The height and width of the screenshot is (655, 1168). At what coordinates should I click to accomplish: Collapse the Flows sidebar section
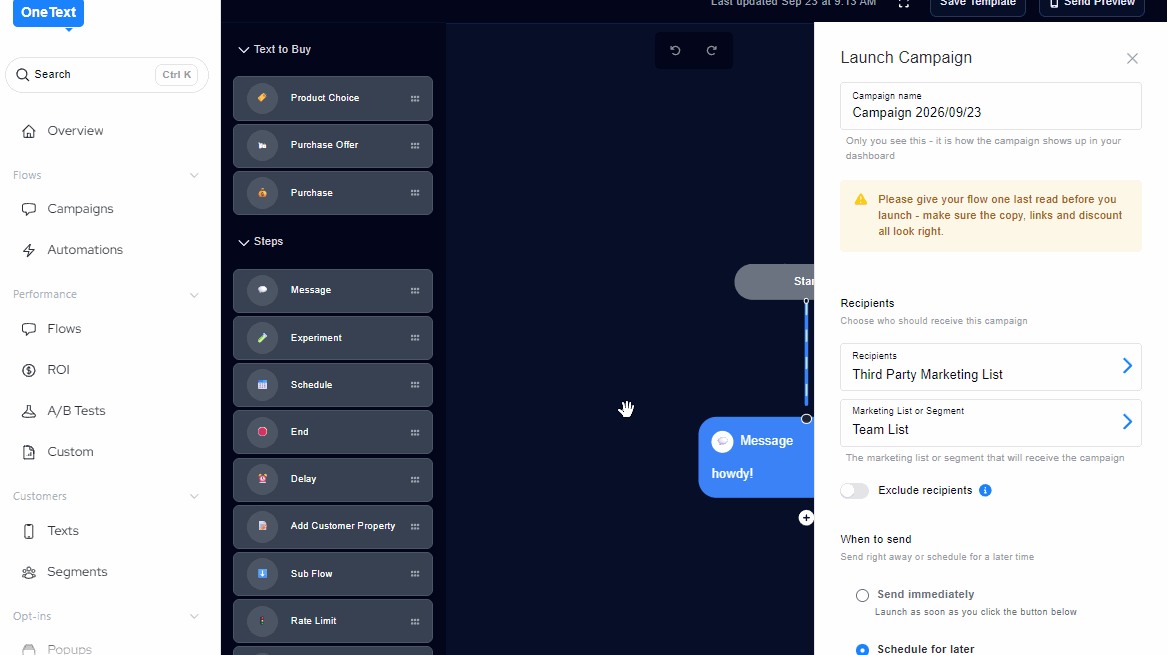194,176
